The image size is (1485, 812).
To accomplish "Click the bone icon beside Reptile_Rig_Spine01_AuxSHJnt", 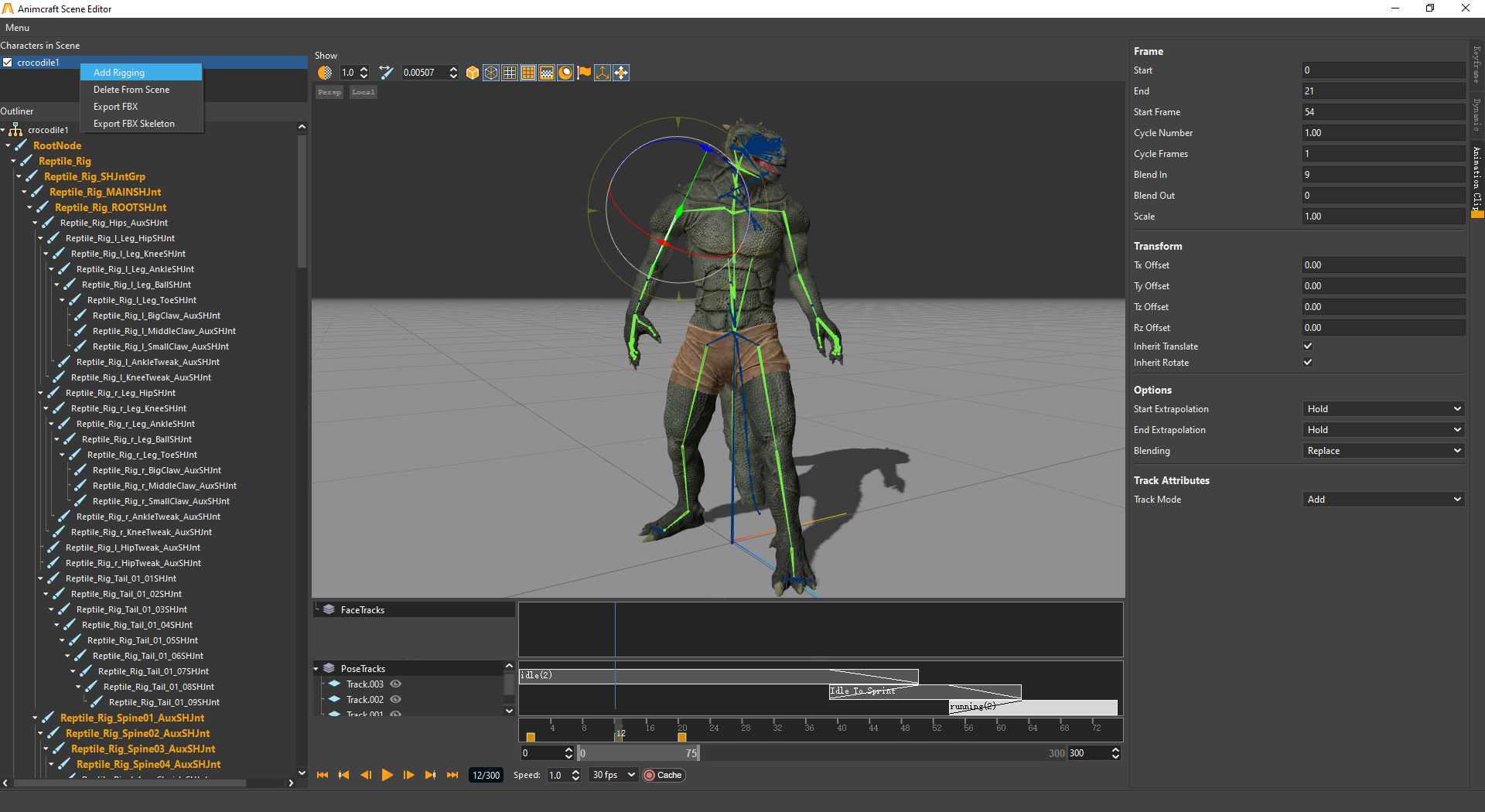I will (48, 718).
